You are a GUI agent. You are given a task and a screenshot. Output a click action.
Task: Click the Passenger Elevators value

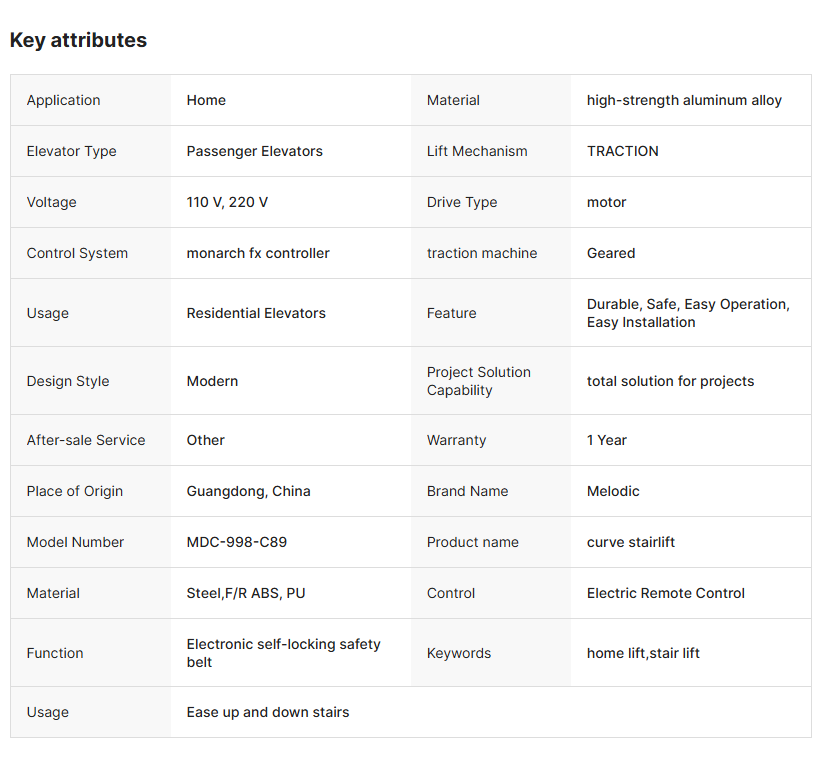[x=254, y=151]
